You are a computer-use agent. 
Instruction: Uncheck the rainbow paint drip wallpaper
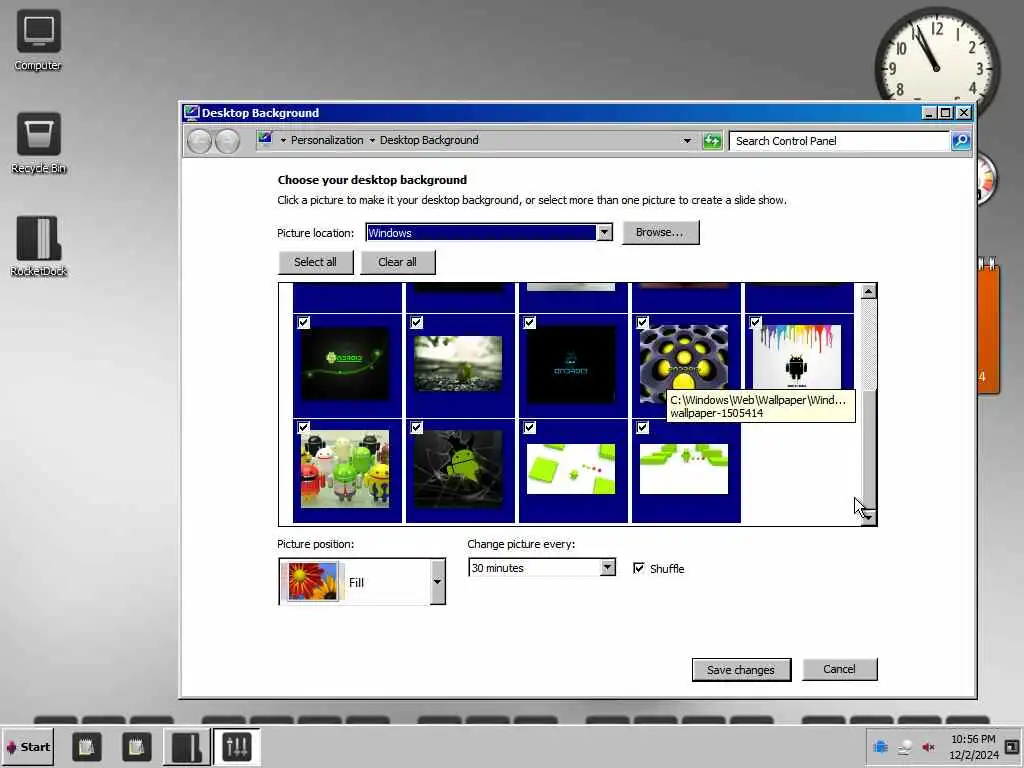click(x=756, y=323)
